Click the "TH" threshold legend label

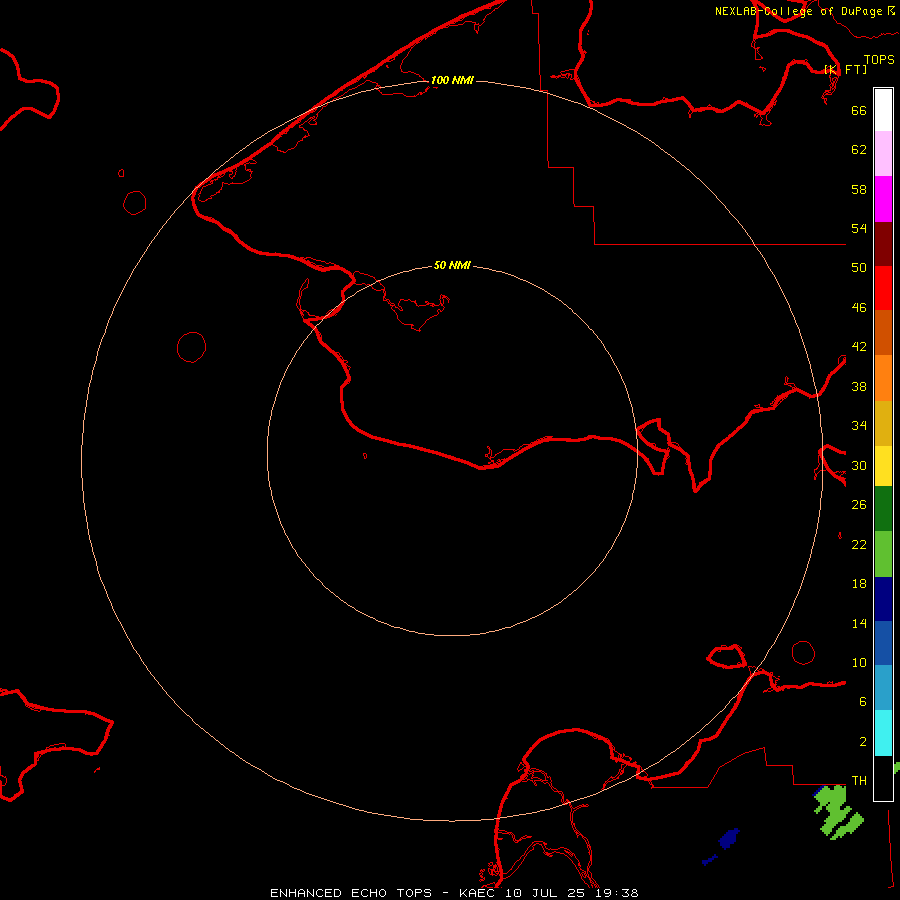(859, 781)
